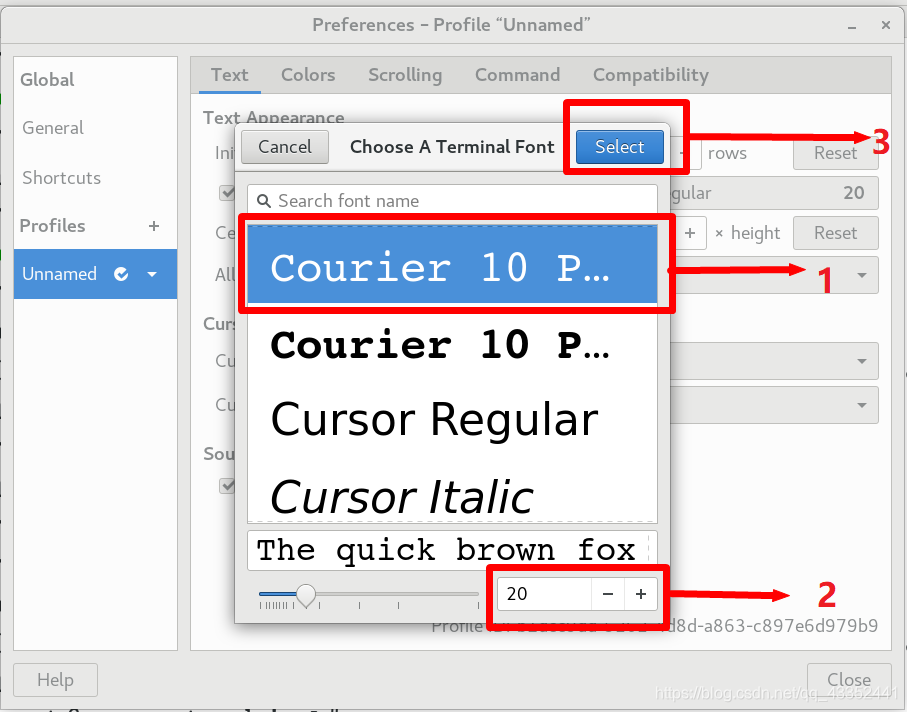The image size is (907, 712).
Task: Open the first Cursor section dropdown
Action: (774, 361)
